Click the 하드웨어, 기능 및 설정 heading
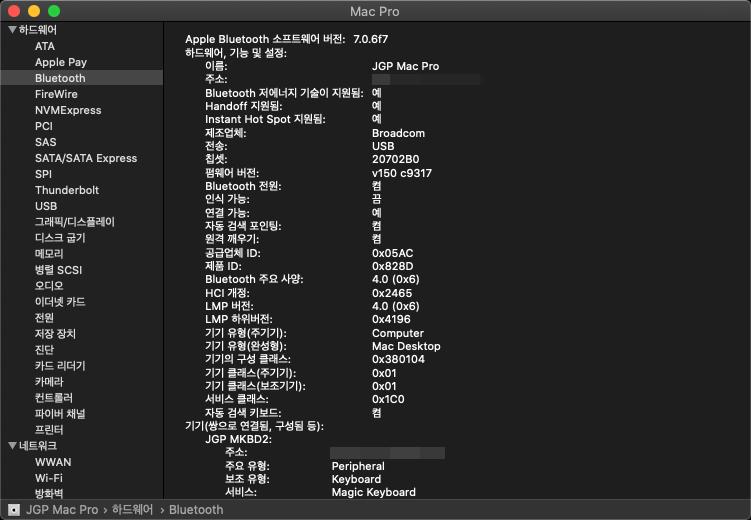The height and width of the screenshot is (520, 751). tap(236, 53)
